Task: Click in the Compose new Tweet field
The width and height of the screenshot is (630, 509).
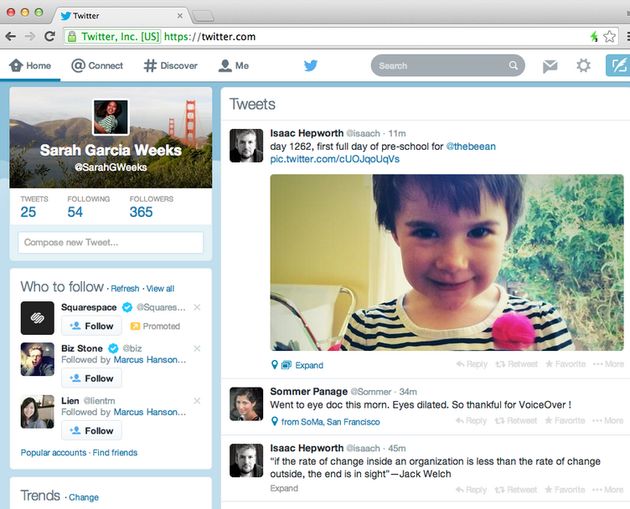Action: click(x=110, y=242)
